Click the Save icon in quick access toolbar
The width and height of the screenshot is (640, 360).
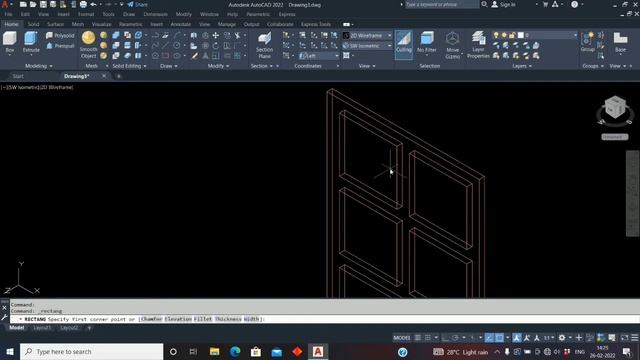click(43, 4)
